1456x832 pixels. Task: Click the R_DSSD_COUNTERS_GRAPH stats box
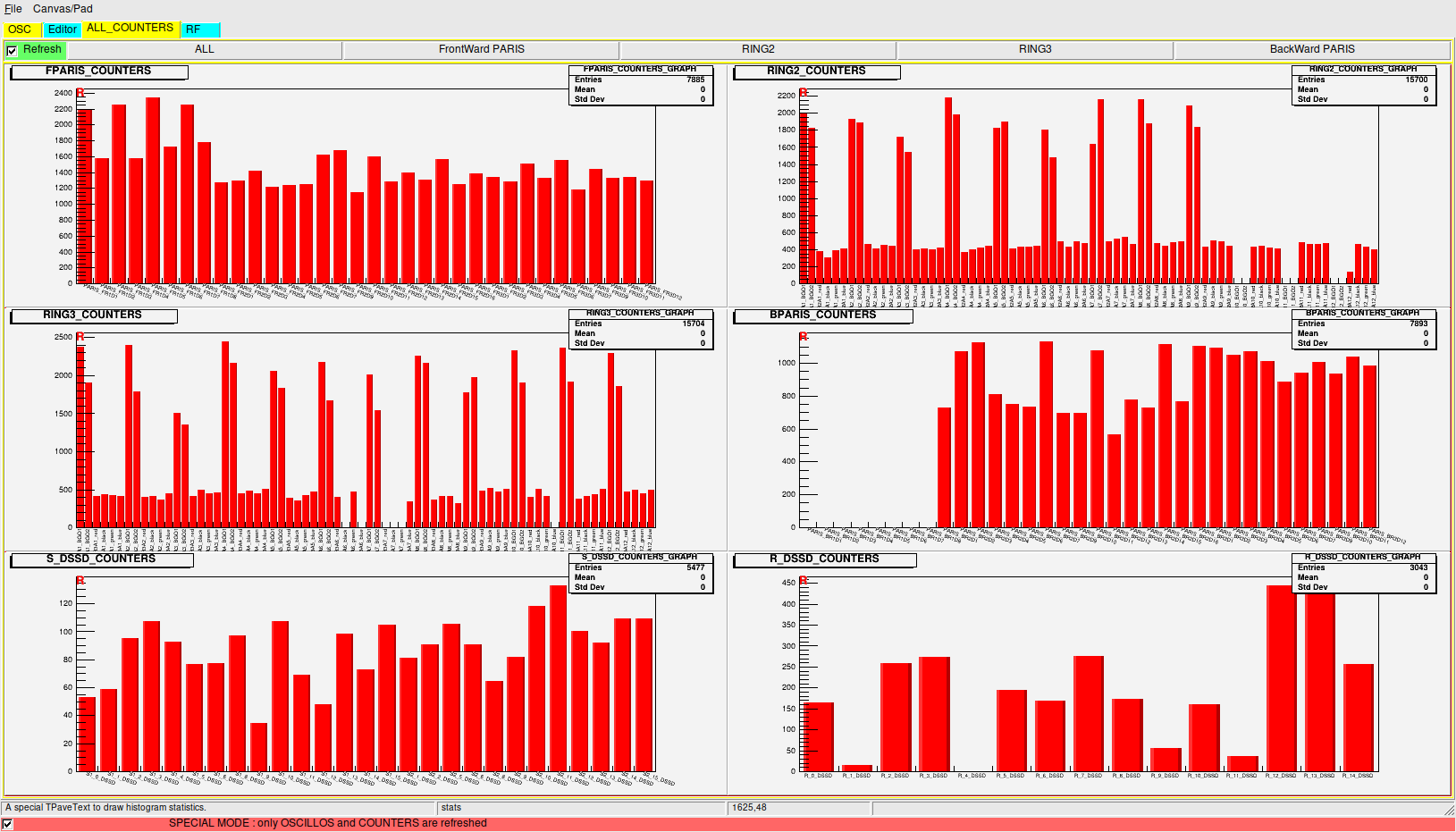click(1363, 574)
